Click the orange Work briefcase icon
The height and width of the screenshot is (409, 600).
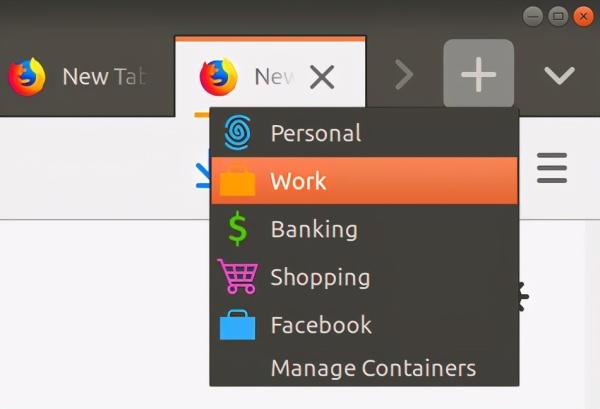click(x=238, y=182)
